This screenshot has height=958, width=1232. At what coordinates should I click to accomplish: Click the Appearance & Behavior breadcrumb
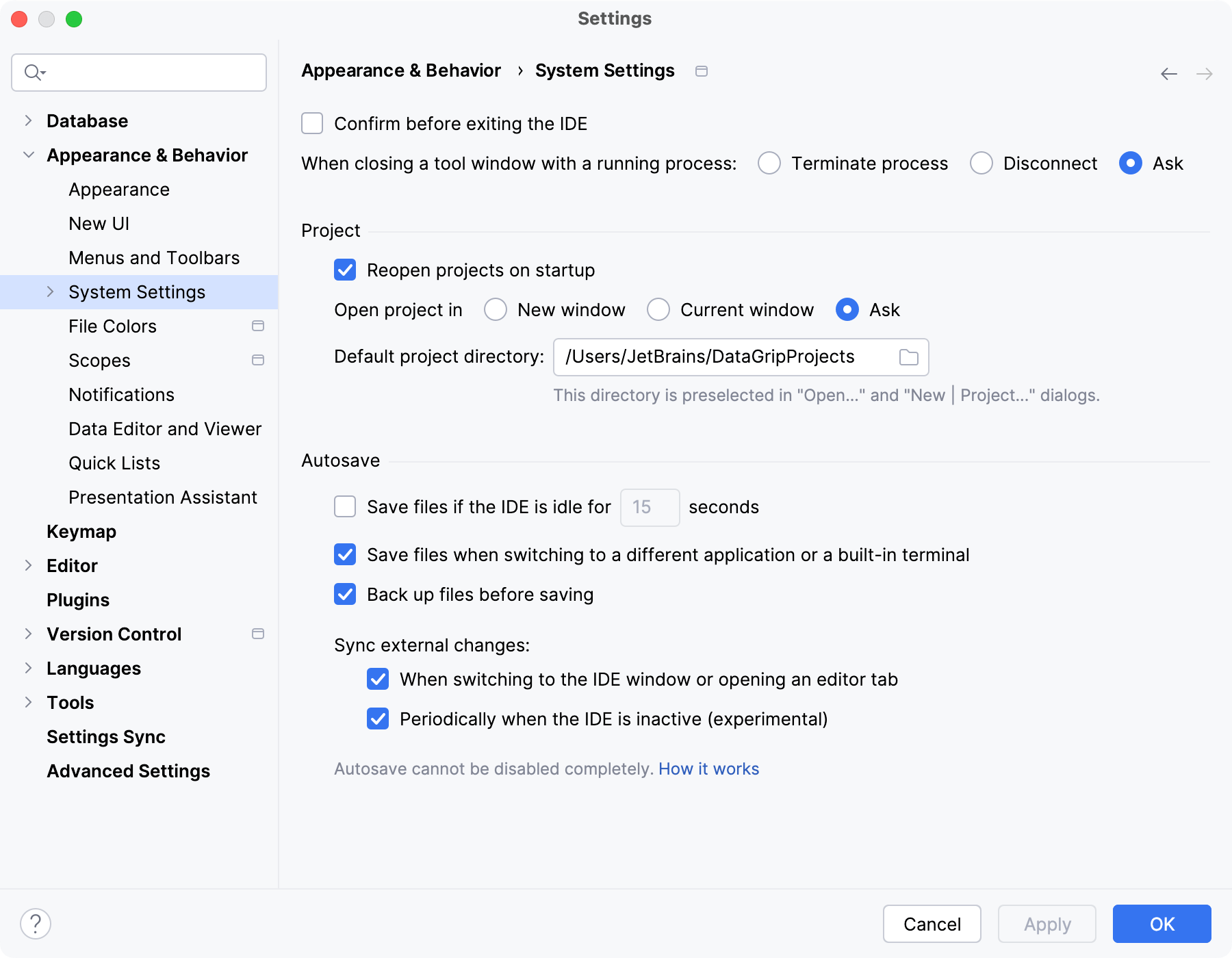pyautogui.click(x=401, y=70)
